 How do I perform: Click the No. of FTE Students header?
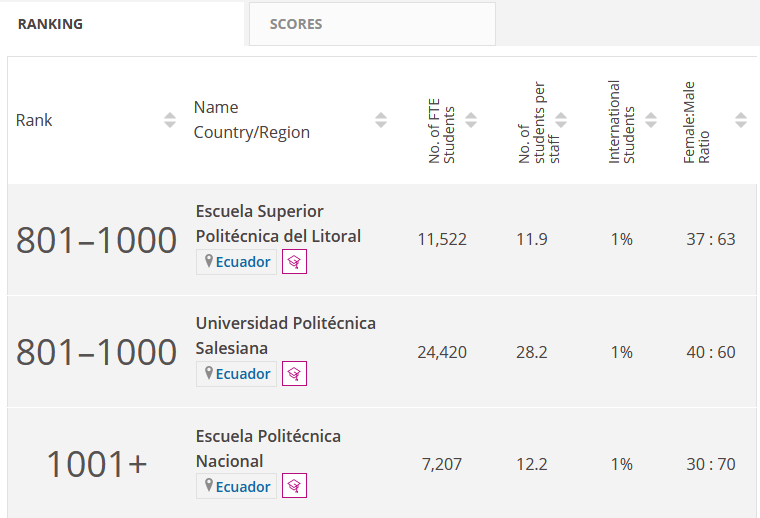[442, 131]
